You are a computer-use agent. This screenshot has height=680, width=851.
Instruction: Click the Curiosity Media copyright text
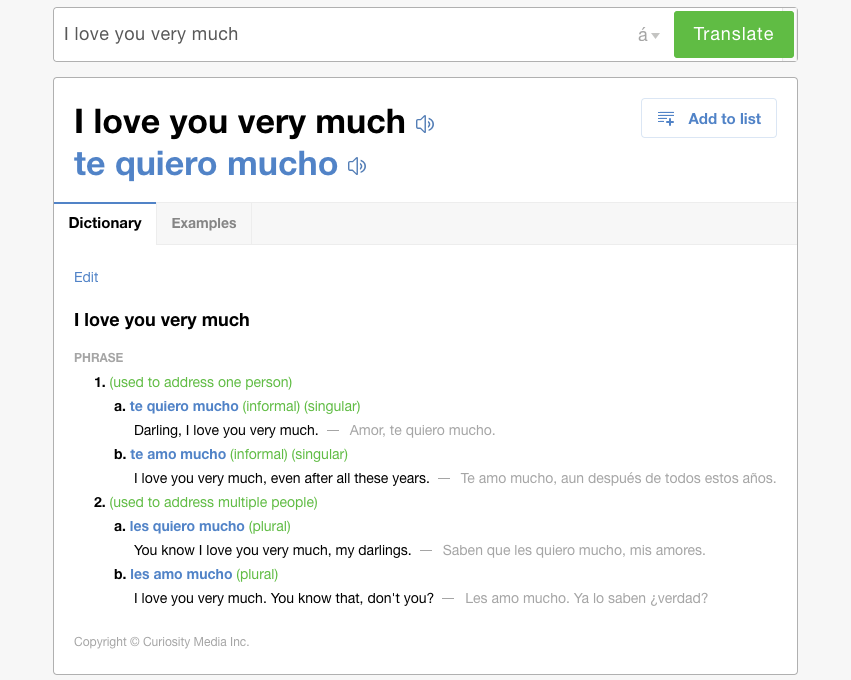[161, 642]
